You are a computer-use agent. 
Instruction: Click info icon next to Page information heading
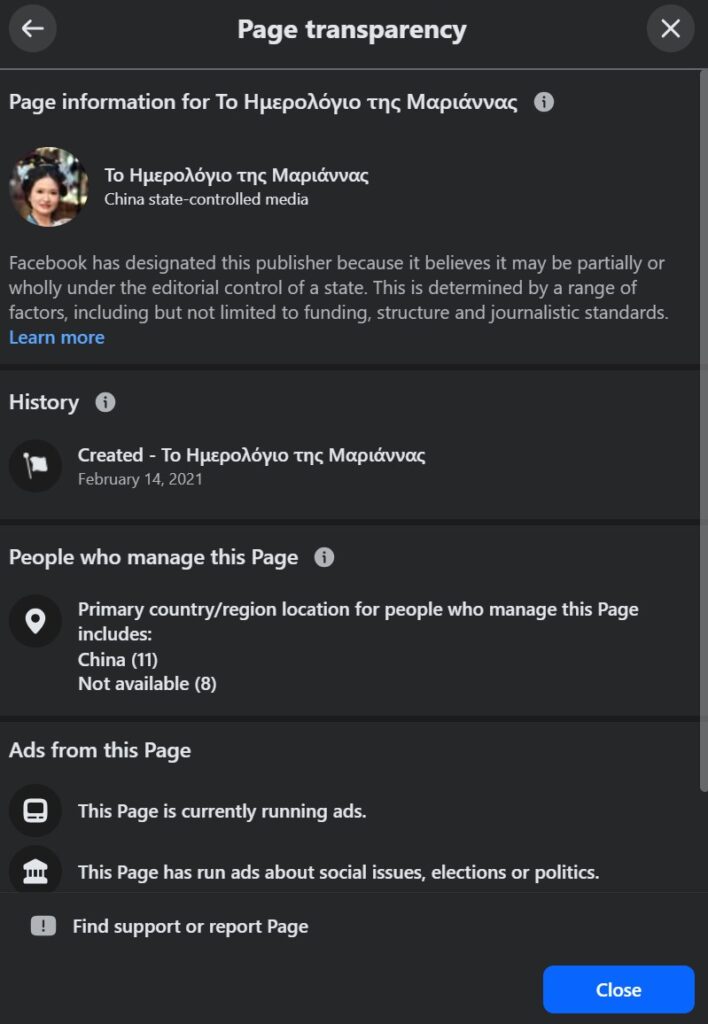543,102
